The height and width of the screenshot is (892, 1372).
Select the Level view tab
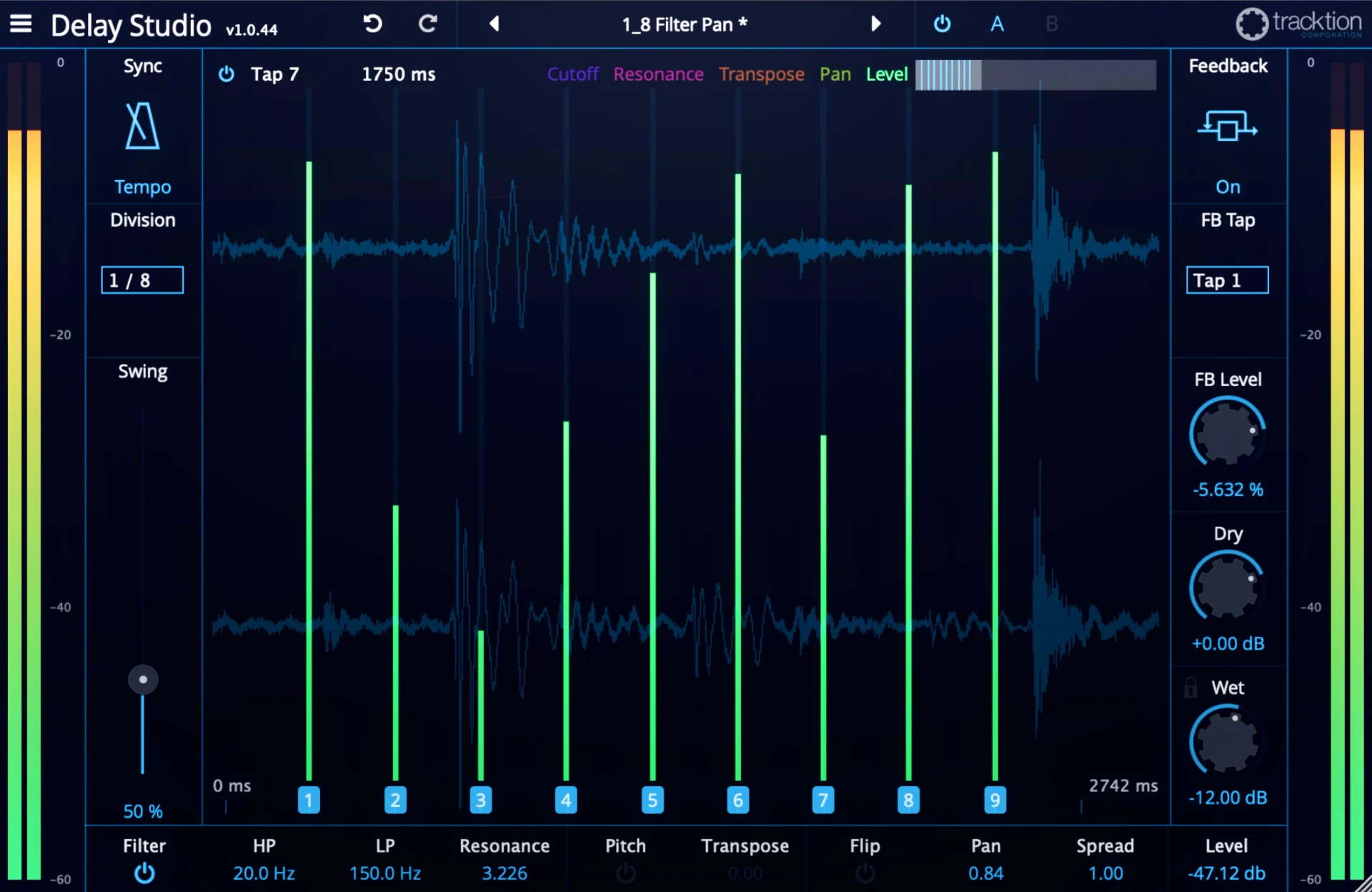point(887,74)
